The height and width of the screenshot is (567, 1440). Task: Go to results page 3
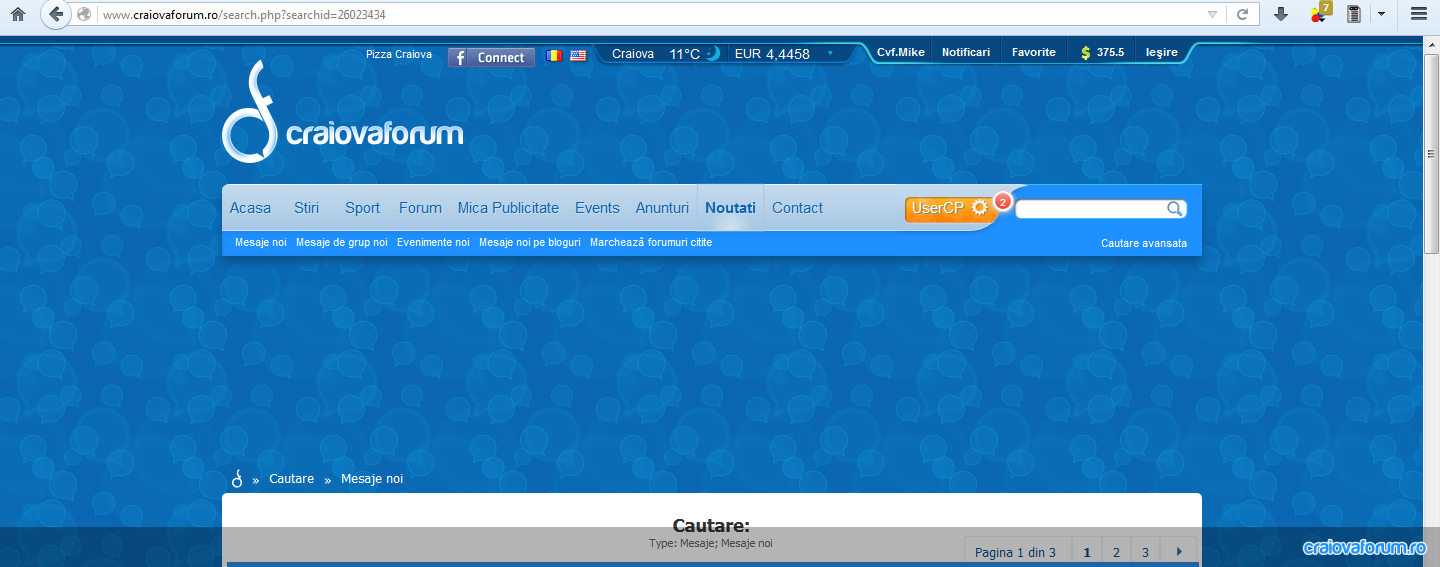[x=1145, y=552]
